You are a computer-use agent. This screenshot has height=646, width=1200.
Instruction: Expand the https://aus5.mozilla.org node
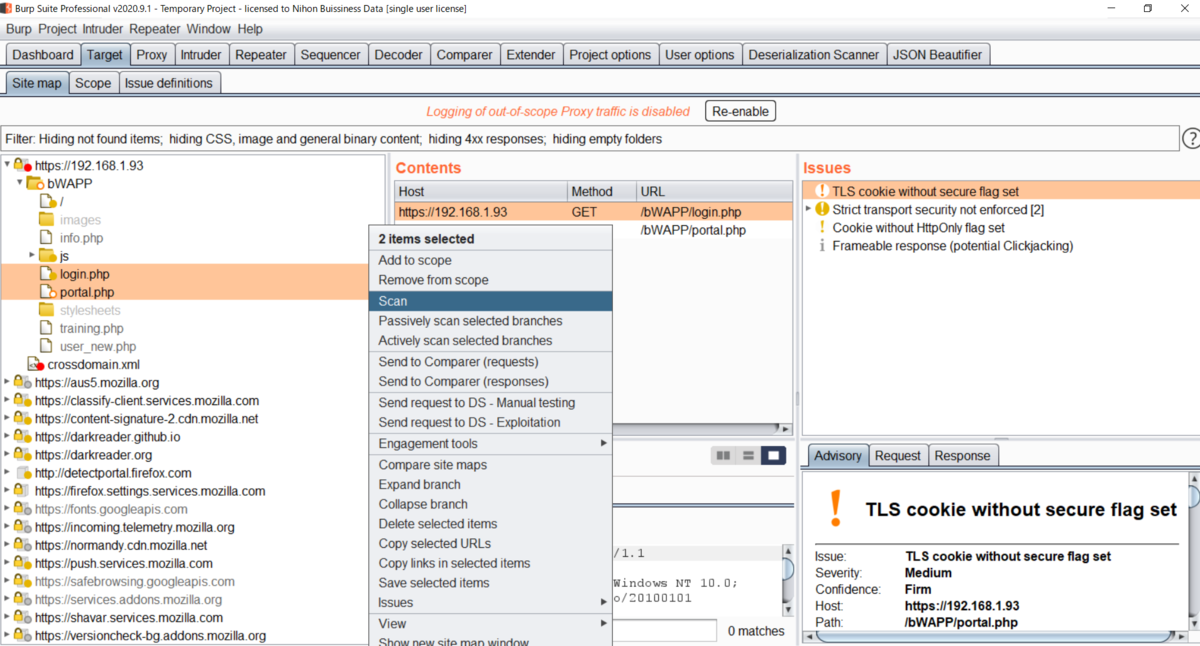(x=7, y=382)
